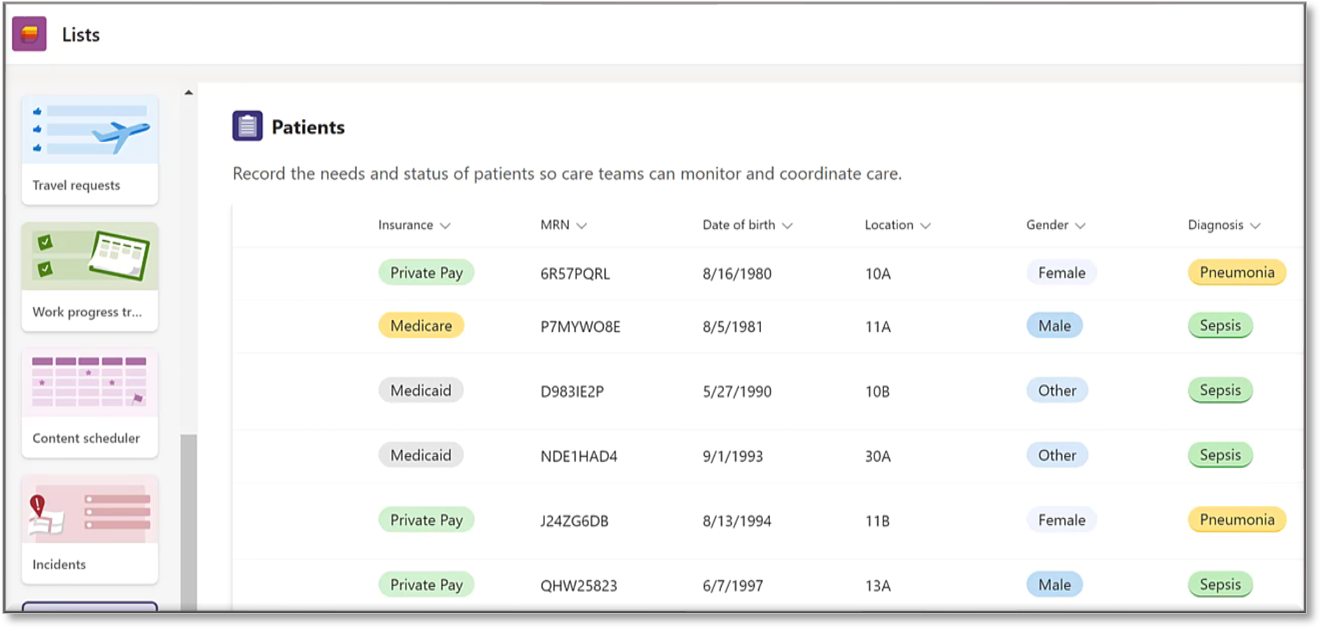Open the Diagnosis column dropdown
The width and height of the screenshot is (1321, 628).
point(1255,226)
